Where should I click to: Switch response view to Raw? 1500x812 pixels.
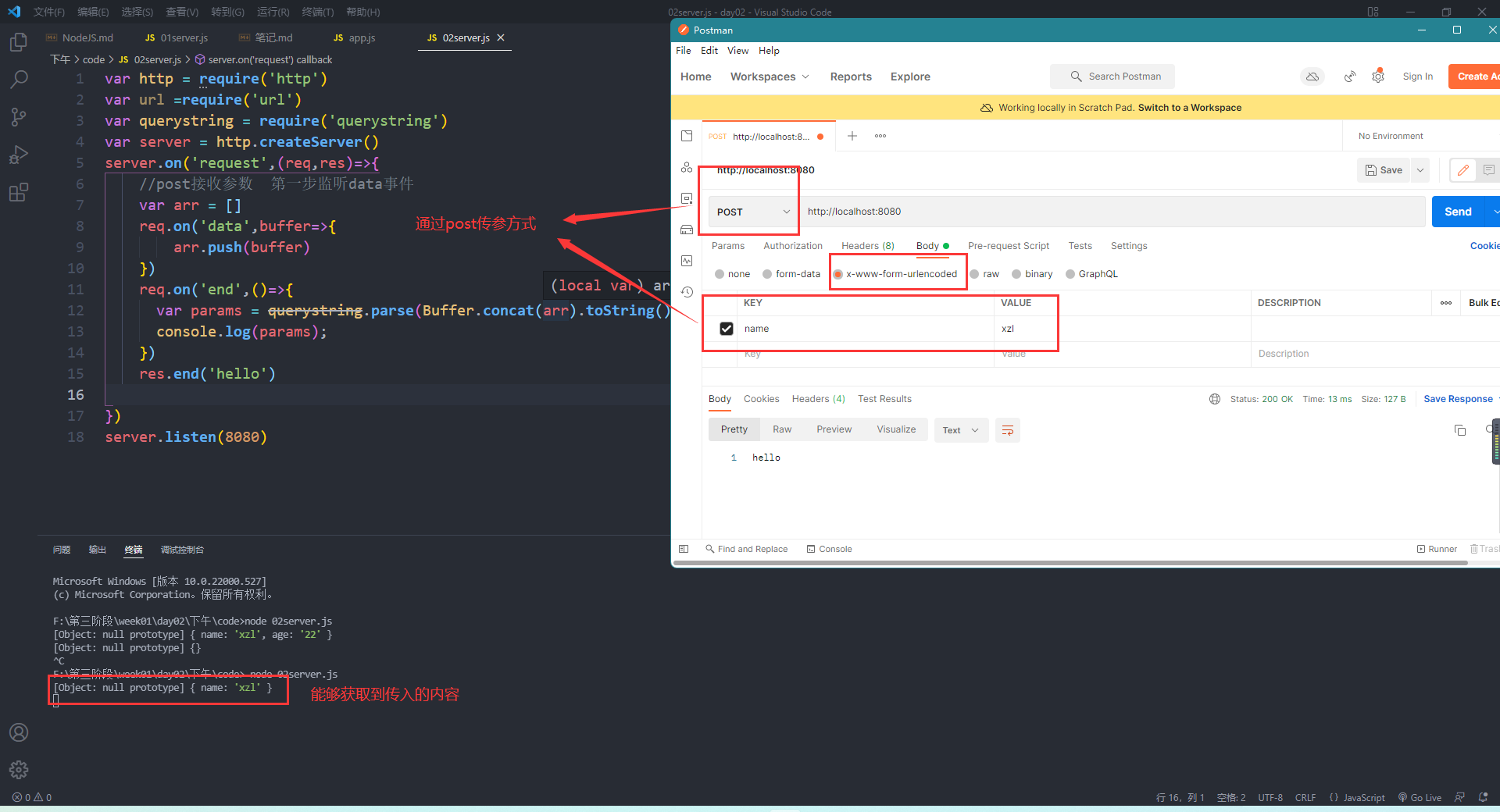(782, 429)
